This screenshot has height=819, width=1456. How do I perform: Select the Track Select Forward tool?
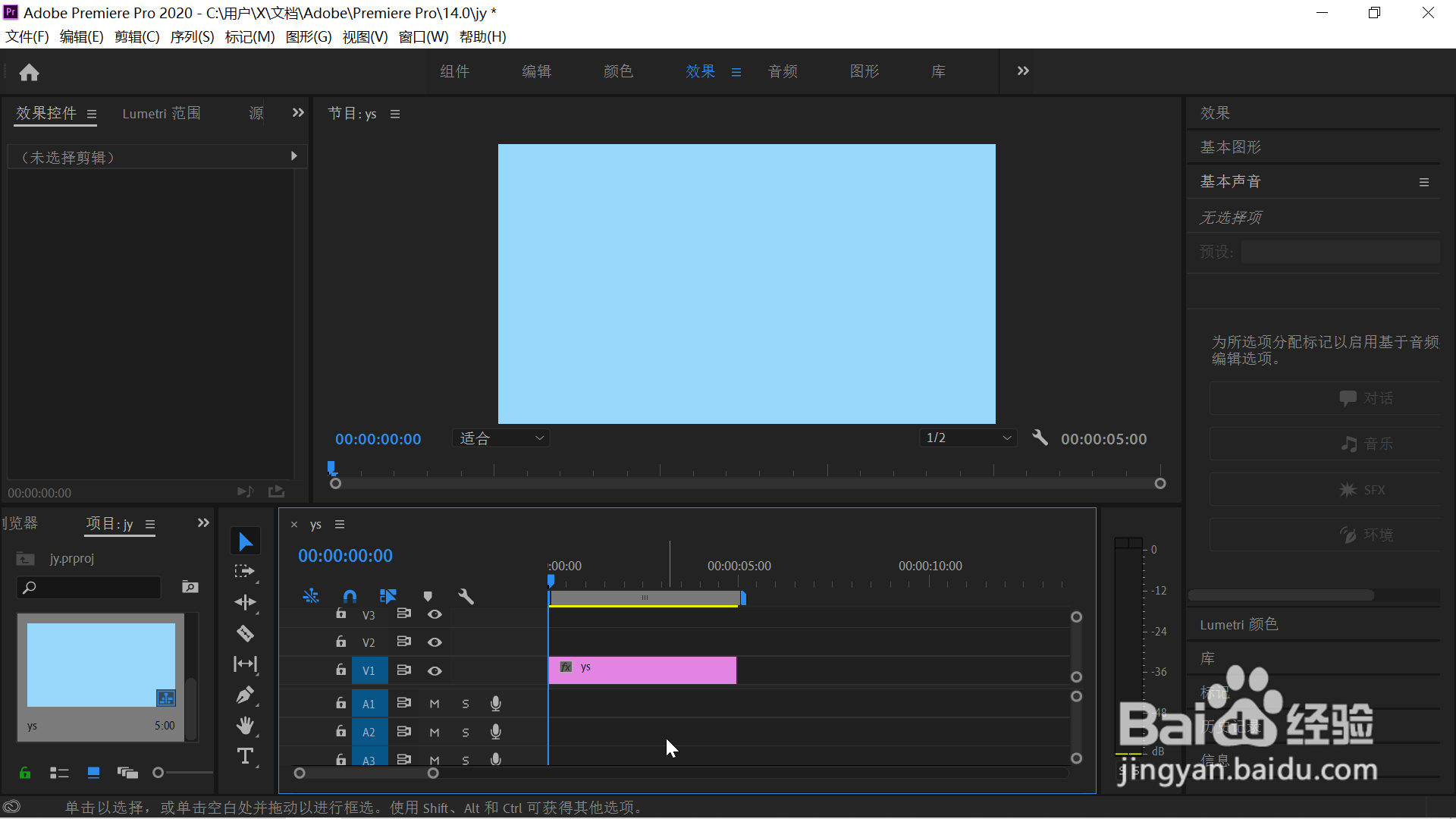point(244,572)
